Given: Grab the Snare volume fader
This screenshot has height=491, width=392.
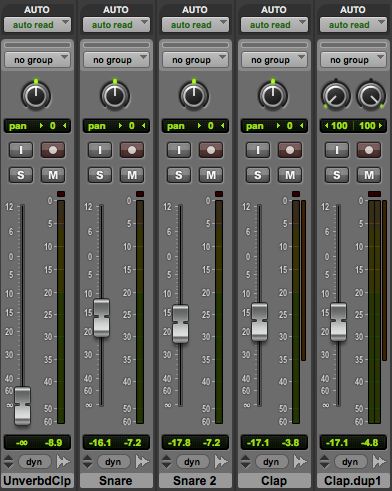Looking at the screenshot, I should point(101,318).
